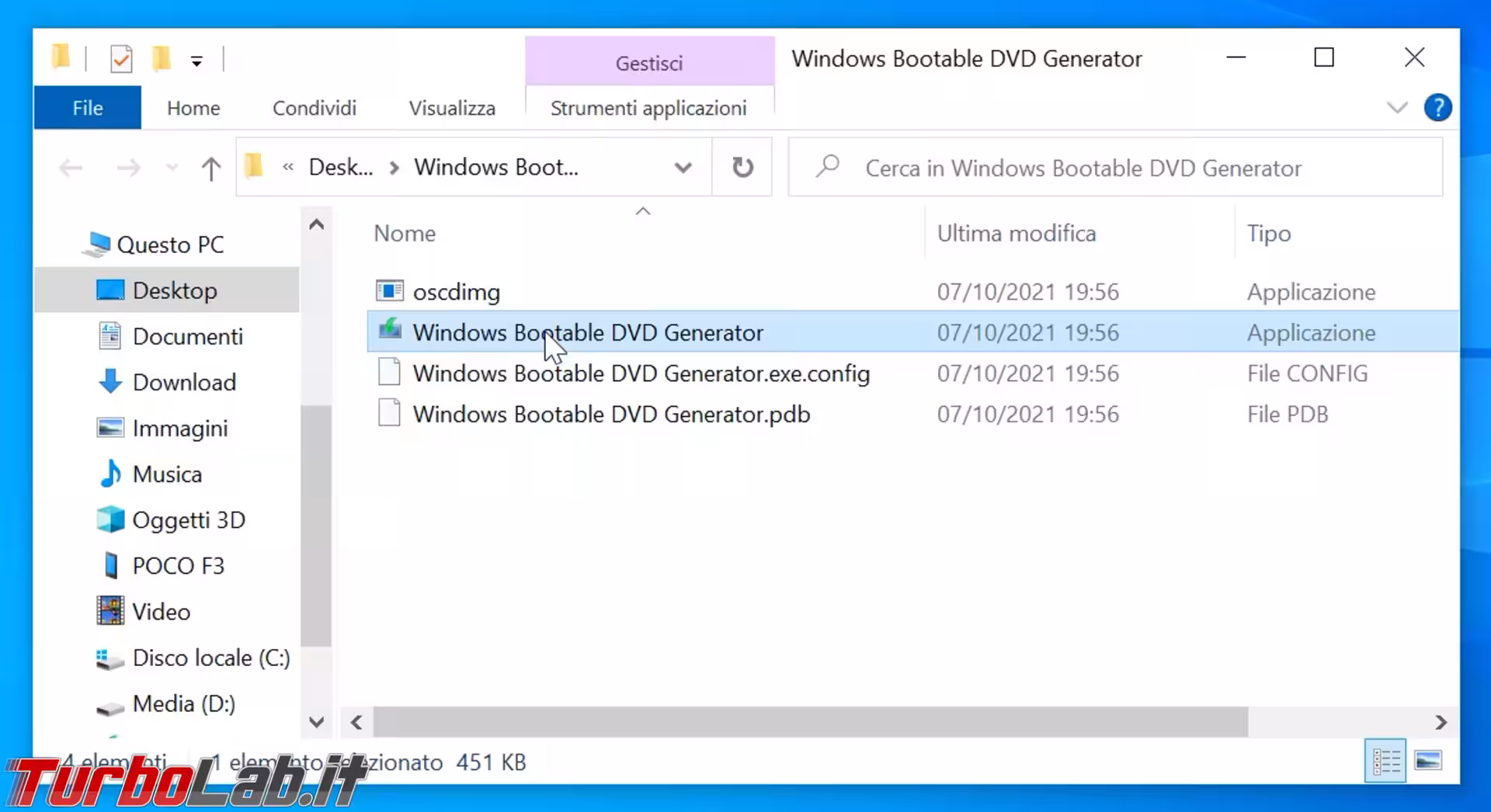Go up one folder level
This screenshot has height=812, width=1491.
tap(210, 168)
